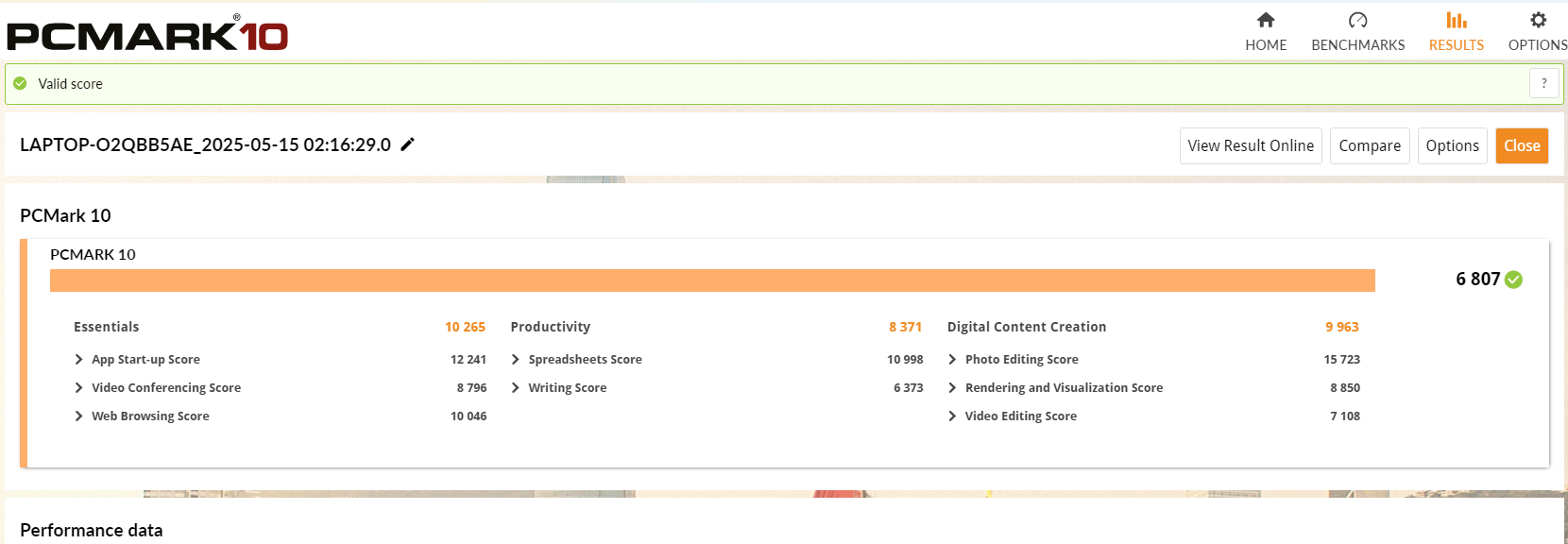Click the question mark help button

(1544, 83)
